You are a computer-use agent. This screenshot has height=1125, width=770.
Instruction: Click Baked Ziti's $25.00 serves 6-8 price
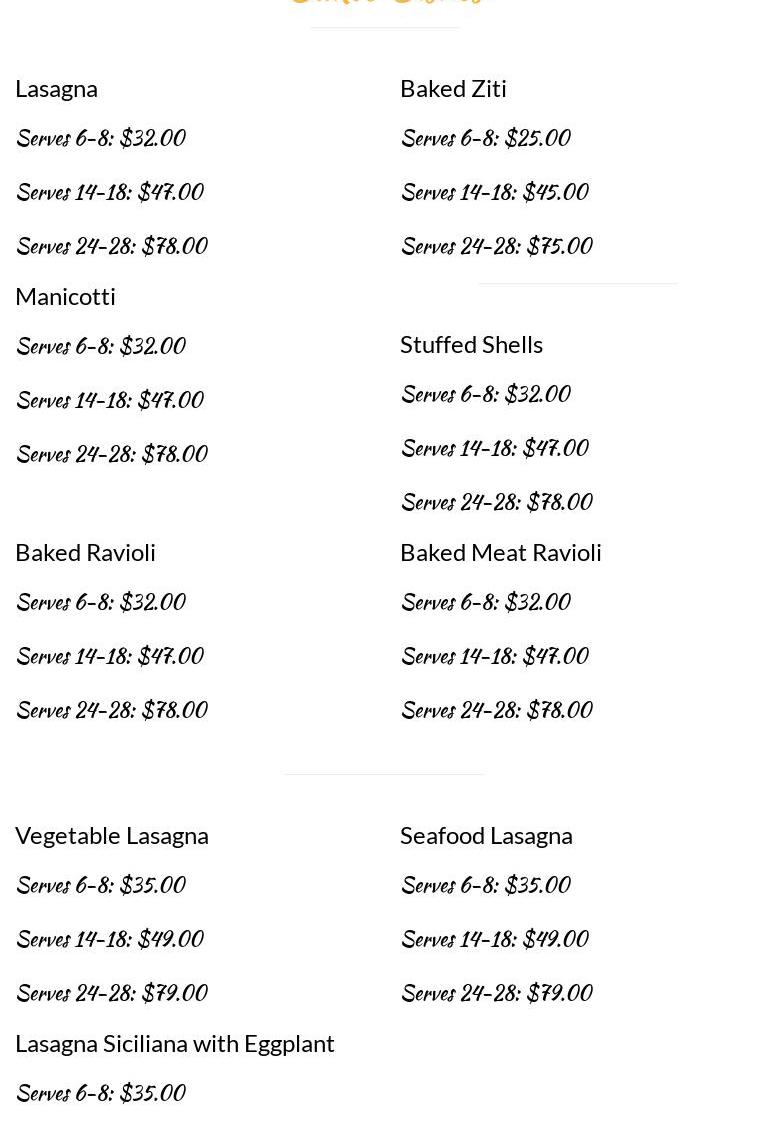click(485, 138)
